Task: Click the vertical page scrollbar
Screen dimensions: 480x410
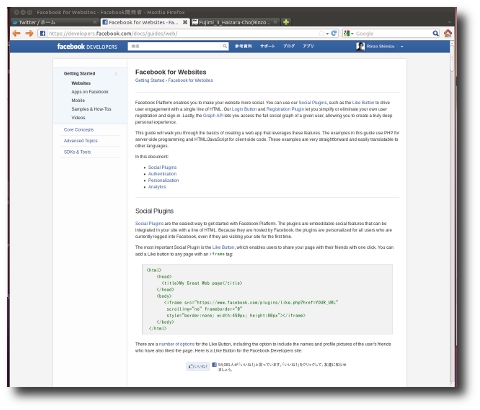Action: pos(452,213)
